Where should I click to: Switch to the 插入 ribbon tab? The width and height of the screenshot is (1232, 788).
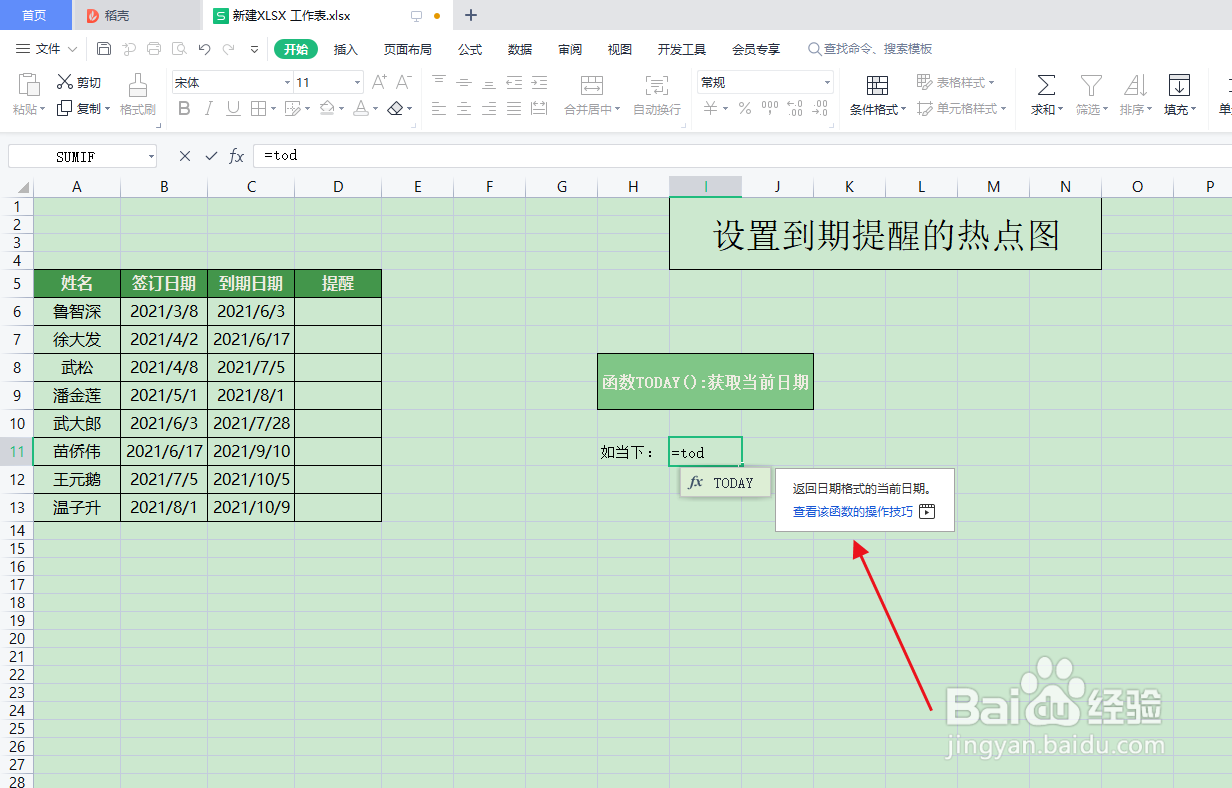(x=345, y=48)
